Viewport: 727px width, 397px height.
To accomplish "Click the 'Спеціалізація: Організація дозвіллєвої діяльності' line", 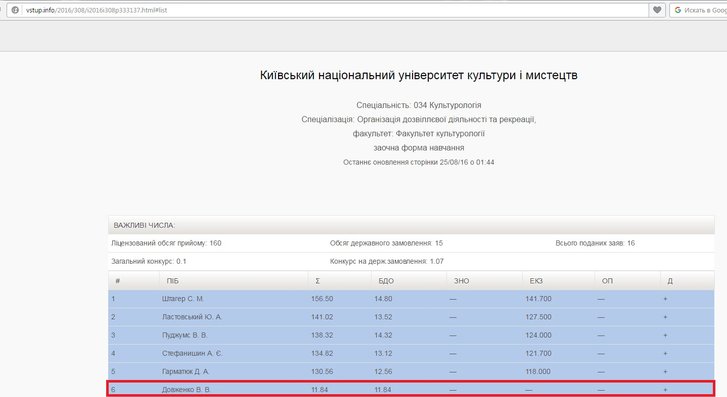I will 419,119.
